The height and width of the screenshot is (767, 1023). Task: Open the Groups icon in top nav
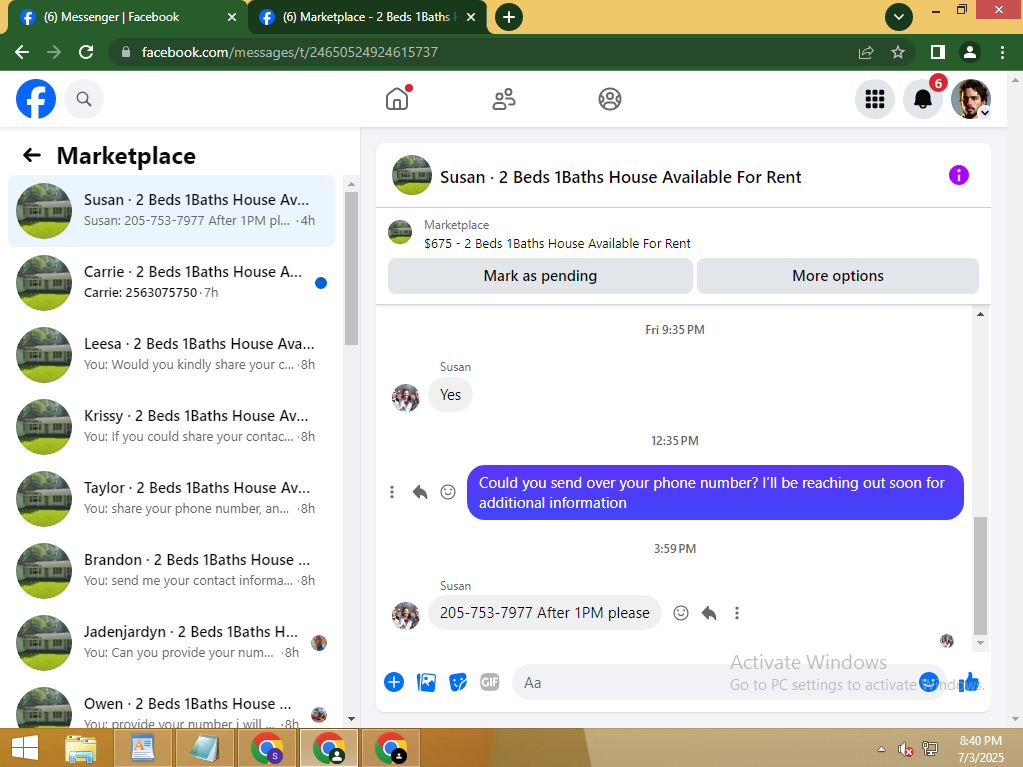[609, 99]
